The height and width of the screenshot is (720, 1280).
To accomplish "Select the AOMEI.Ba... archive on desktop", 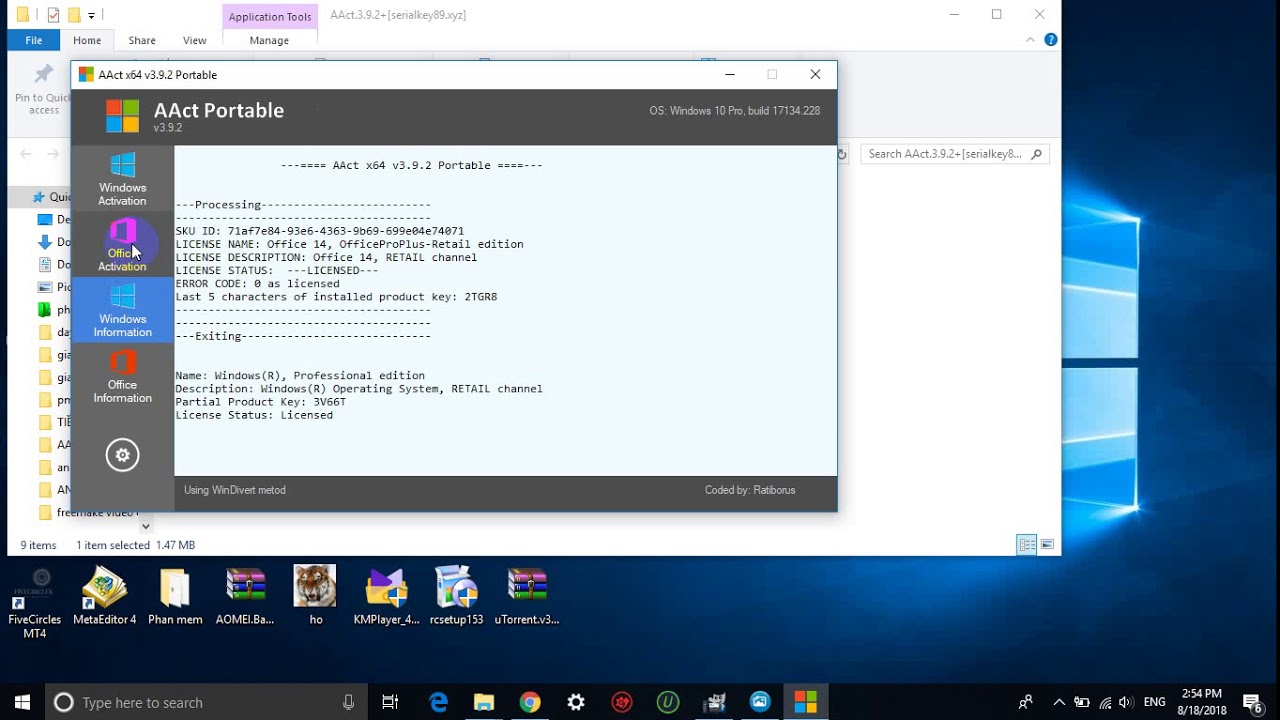I will coord(245,597).
